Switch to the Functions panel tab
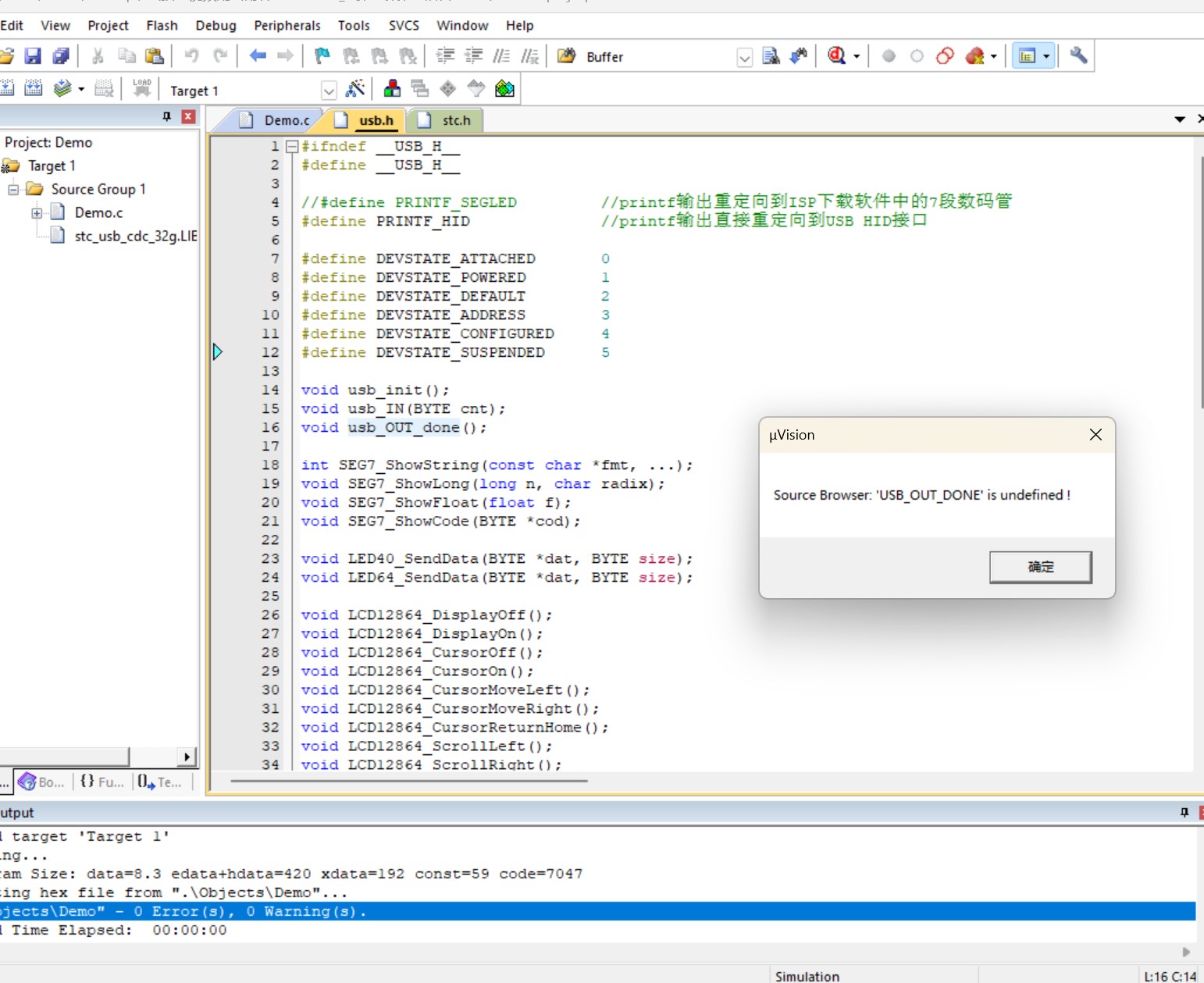Viewport: 1204px width, 983px height. 102,782
